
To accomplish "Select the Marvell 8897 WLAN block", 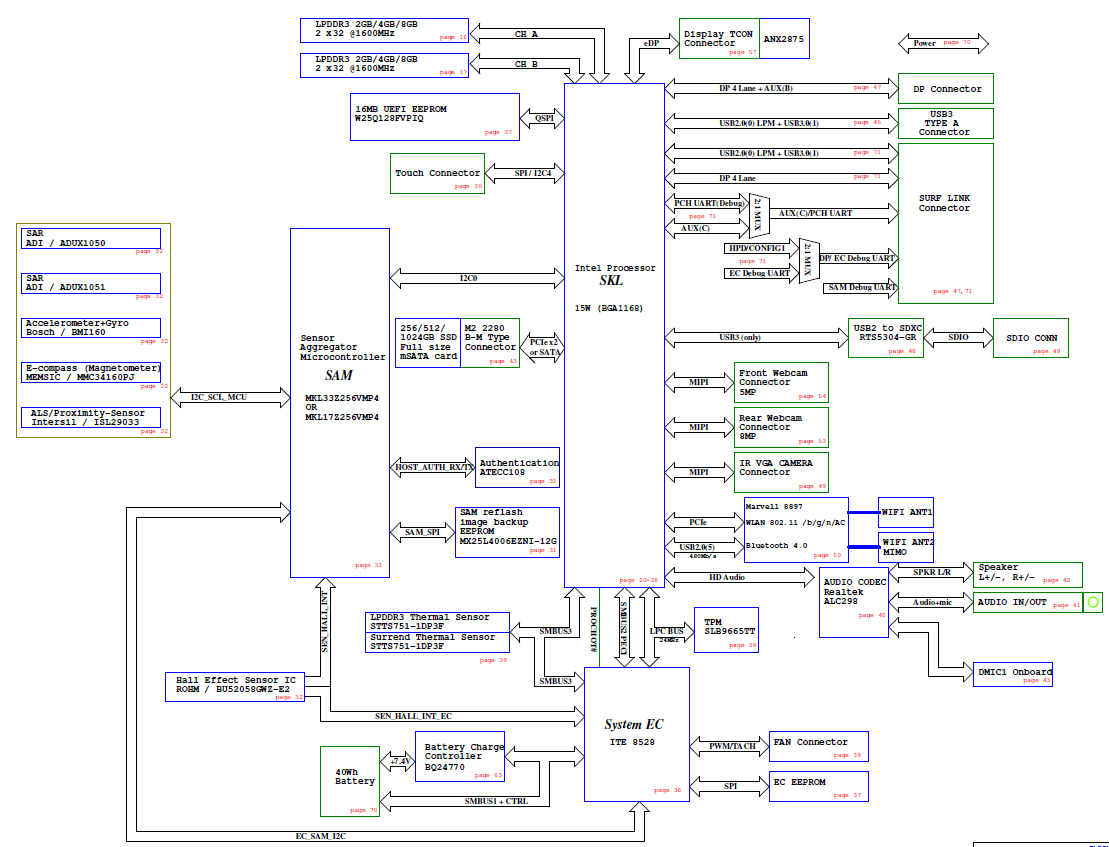I will pyautogui.click(x=796, y=529).
